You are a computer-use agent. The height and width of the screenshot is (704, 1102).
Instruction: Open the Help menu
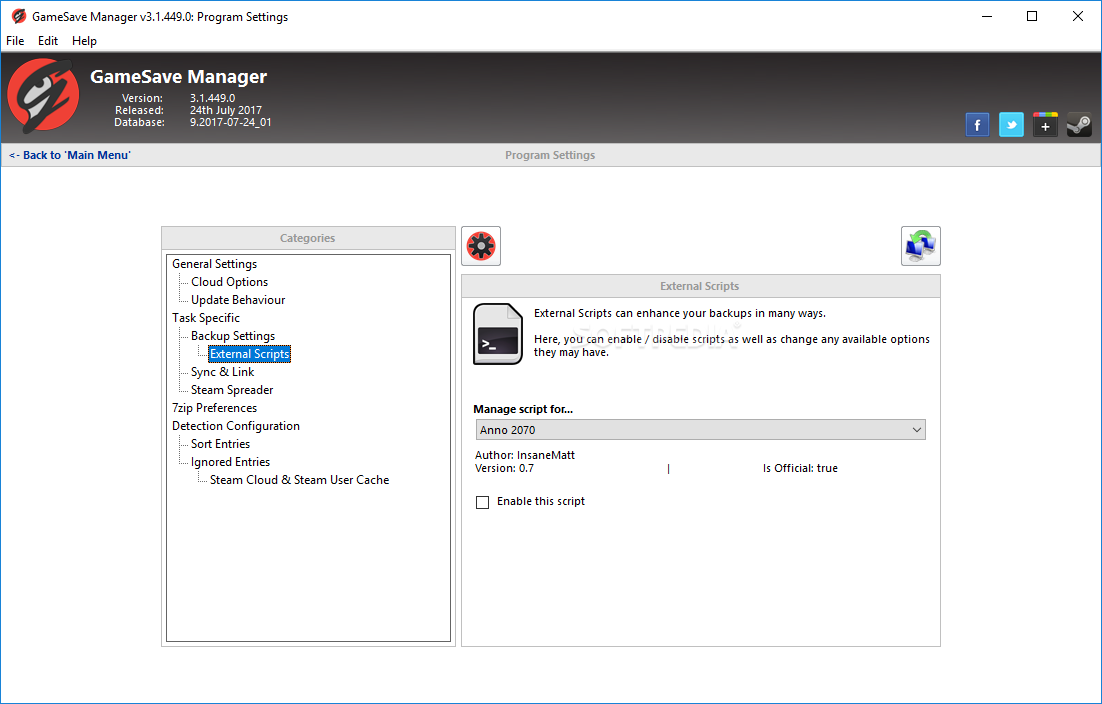pyautogui.click(x=84, y=41)
